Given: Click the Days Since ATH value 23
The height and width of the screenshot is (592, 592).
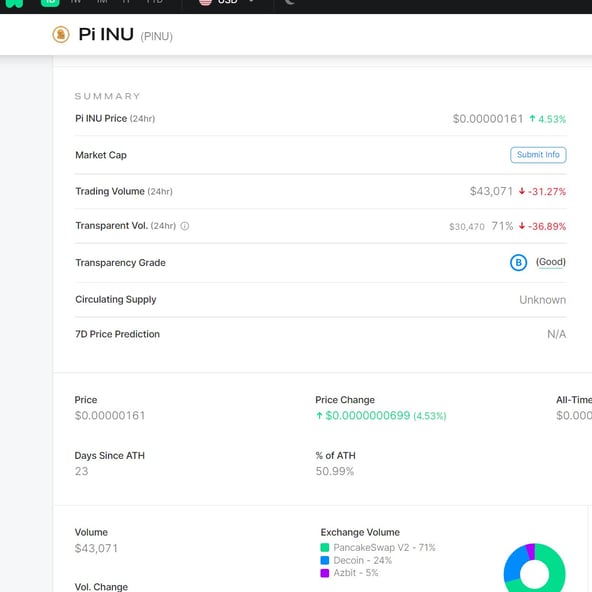Looking at the screenshot, I should [82, 471].
